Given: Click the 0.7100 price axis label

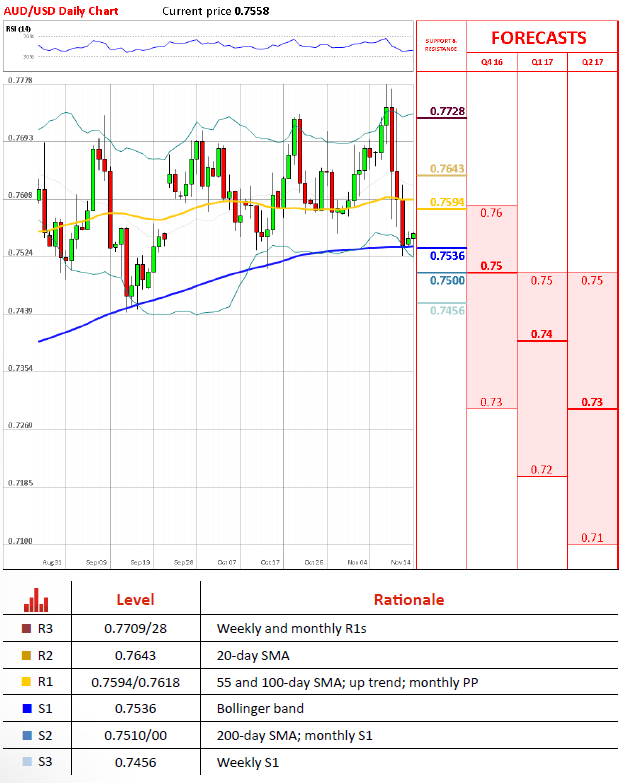Looking at the screenshot, I should click(x=20, y=541).
